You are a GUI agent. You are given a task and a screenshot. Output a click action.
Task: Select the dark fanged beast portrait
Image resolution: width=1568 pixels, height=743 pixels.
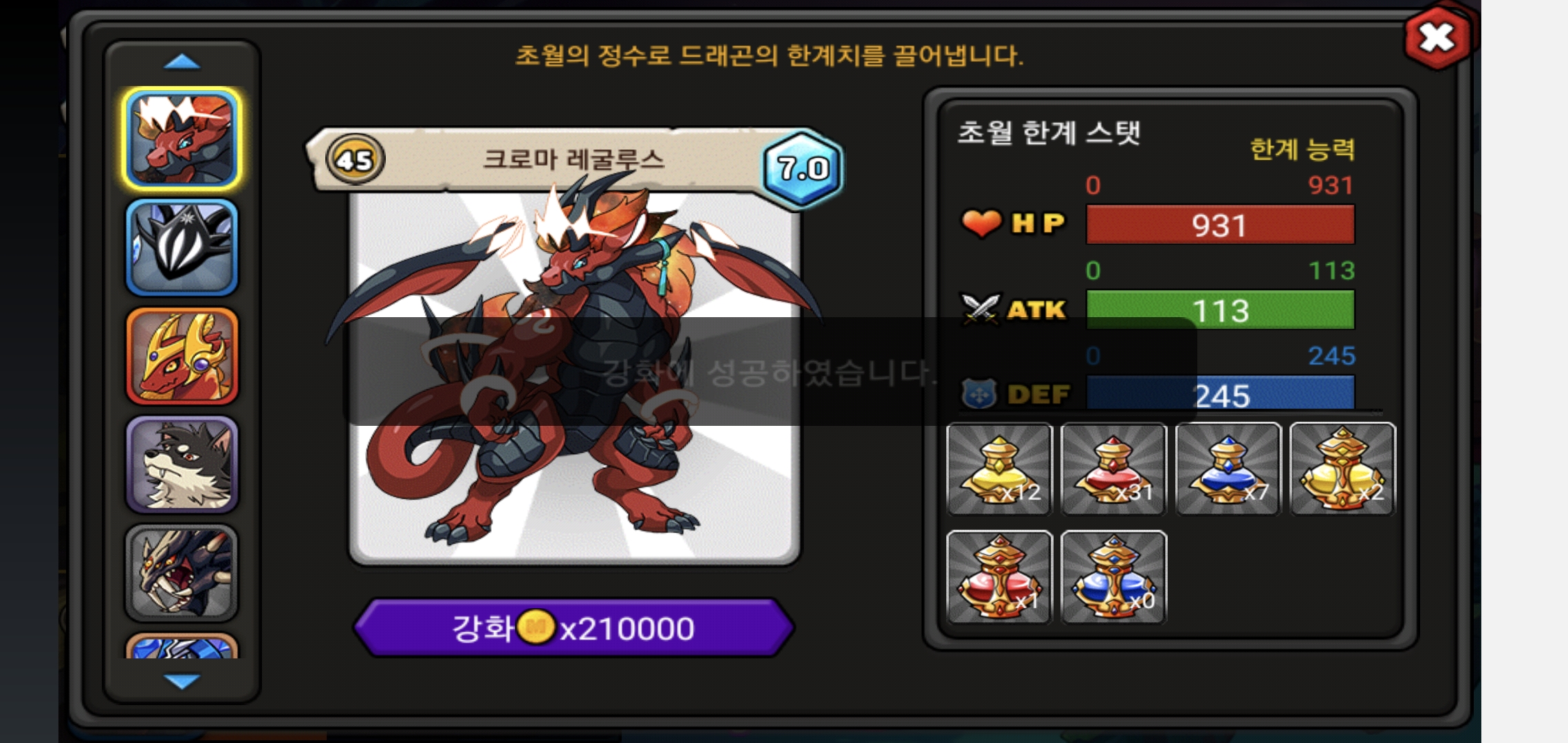pos(182,573)
